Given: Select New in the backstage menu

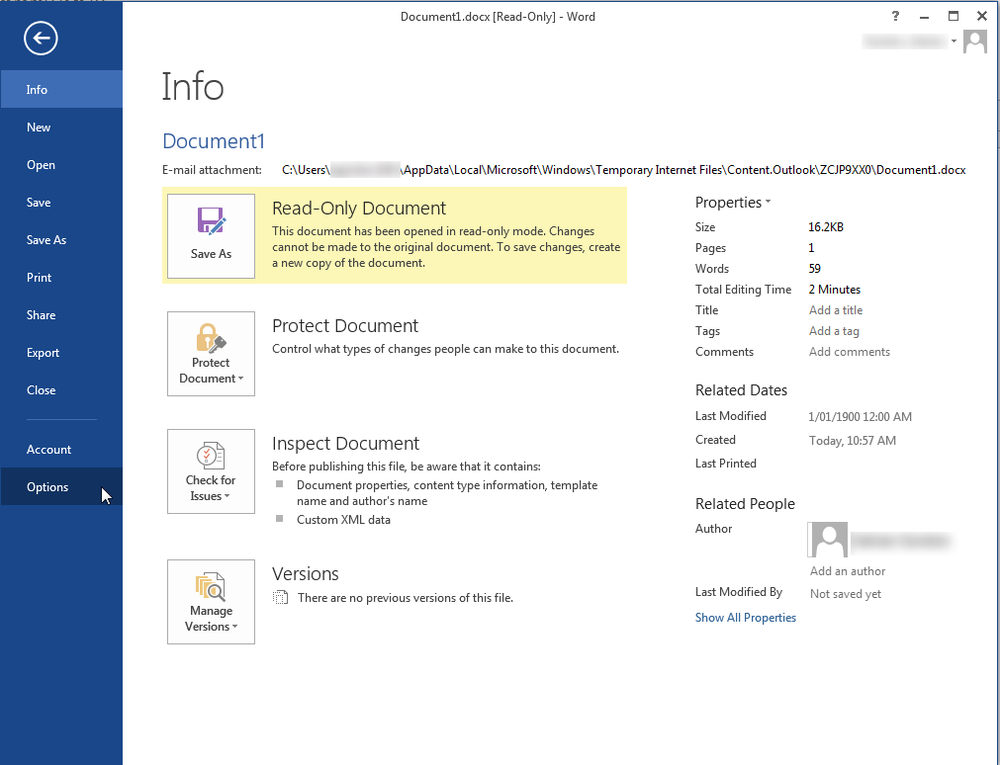Looking at the screenshot, I should coord(61,127).
